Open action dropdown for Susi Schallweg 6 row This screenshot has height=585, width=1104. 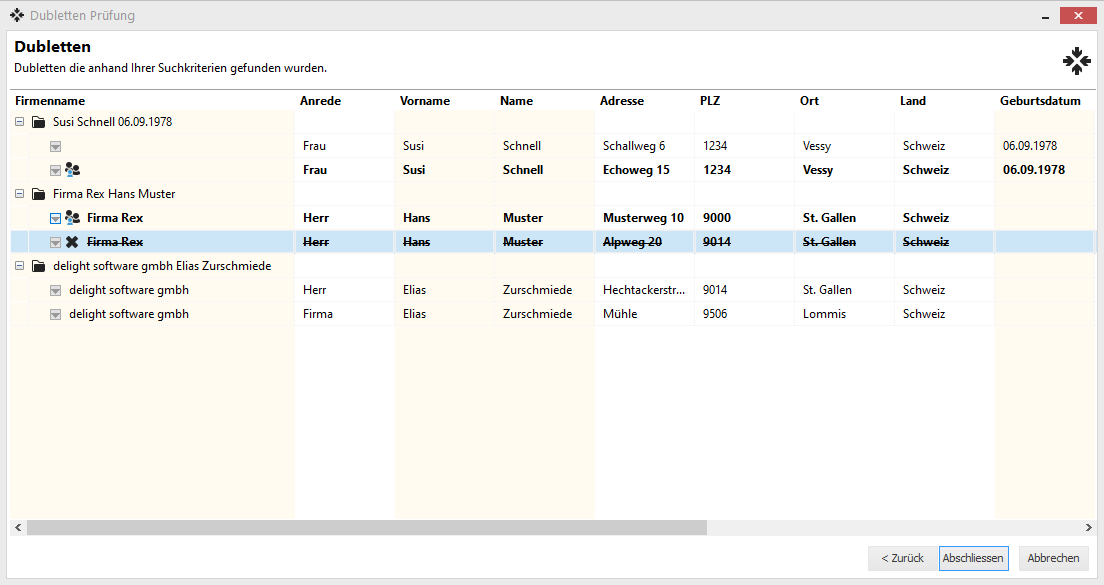click(56, 146)
